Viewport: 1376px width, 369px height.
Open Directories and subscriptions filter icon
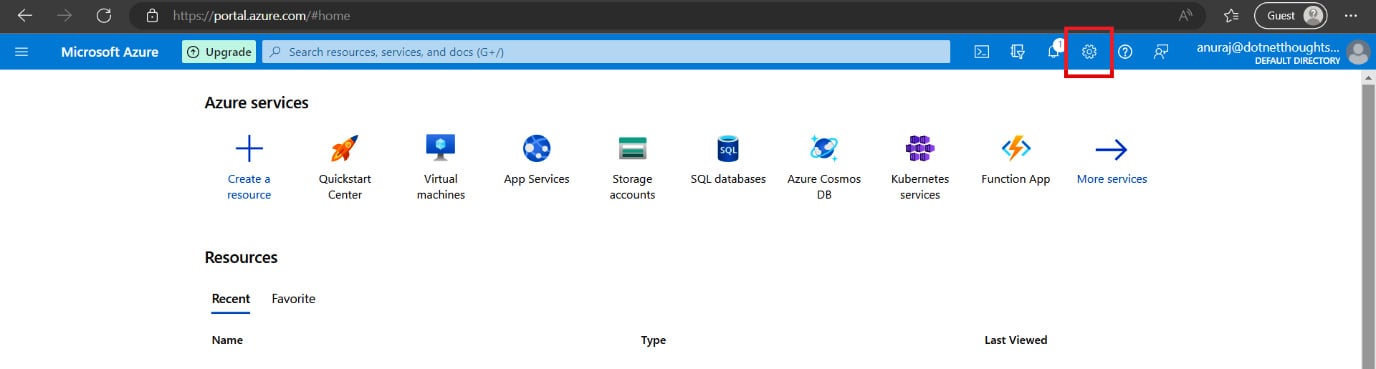click(1018, 52)
